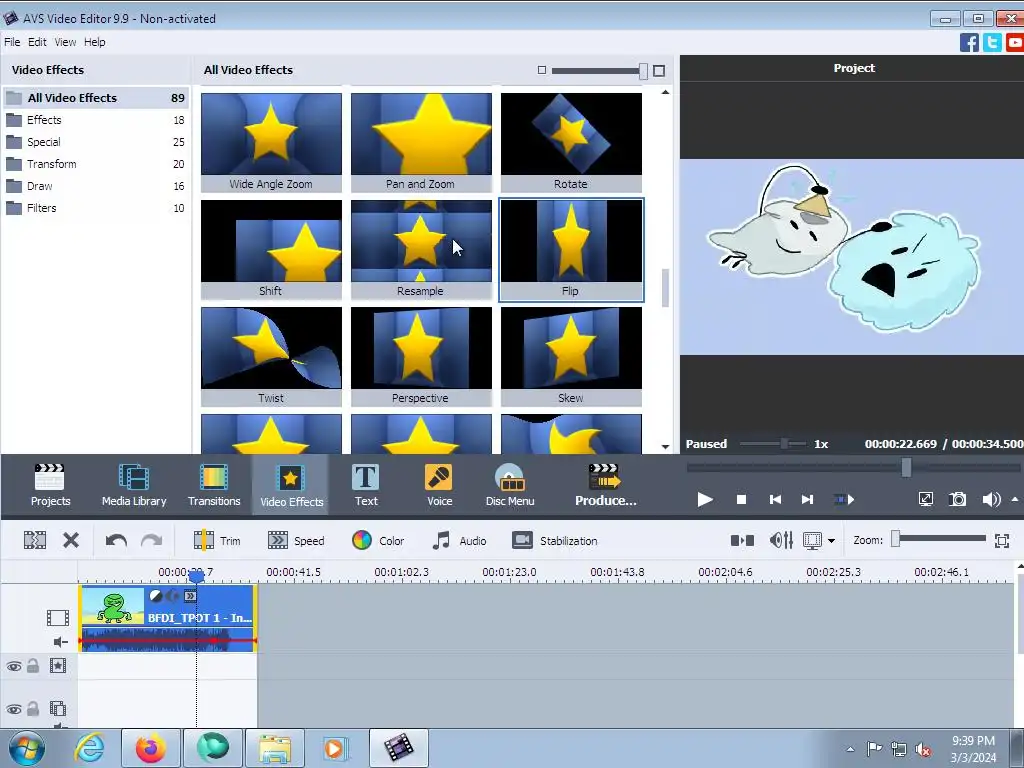Open the Color correction tool
The image size is (1024, 768).
(x=378, y=541)
